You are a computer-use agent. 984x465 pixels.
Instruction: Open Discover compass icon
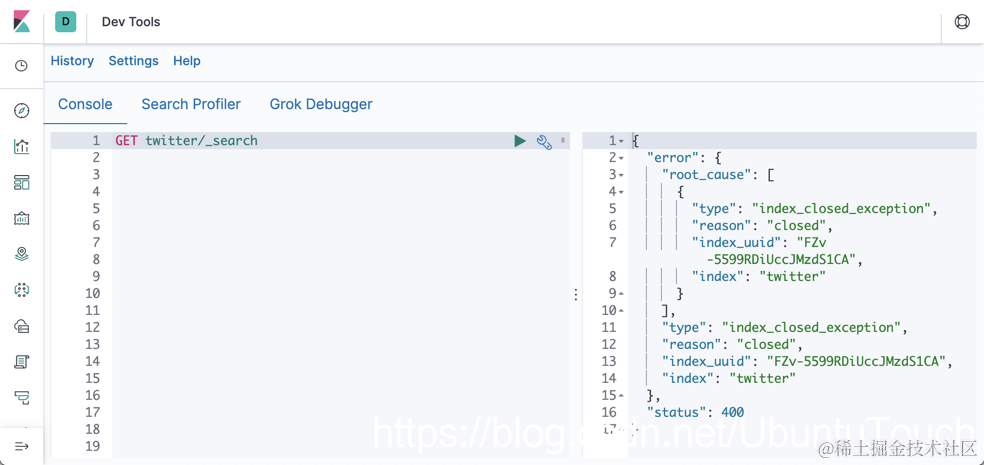(x=21, y=111)
